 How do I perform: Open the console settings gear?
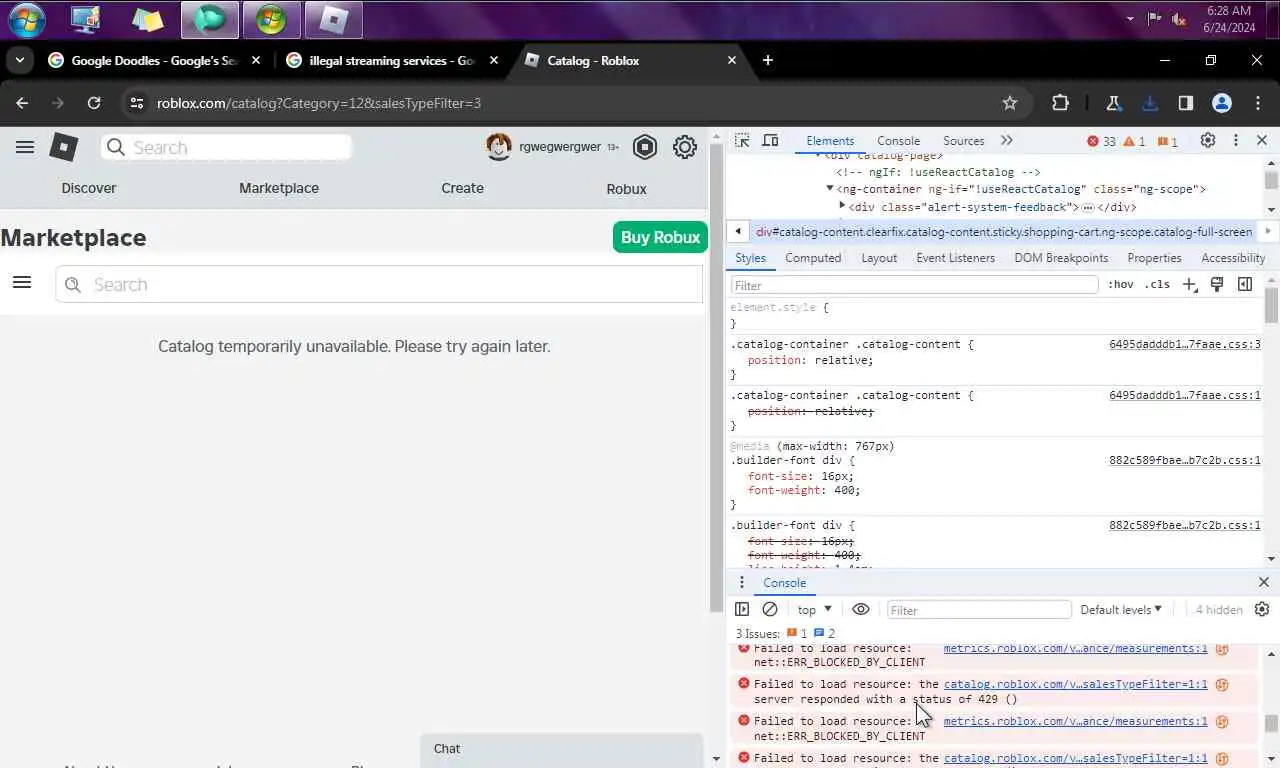[1262, 609]
